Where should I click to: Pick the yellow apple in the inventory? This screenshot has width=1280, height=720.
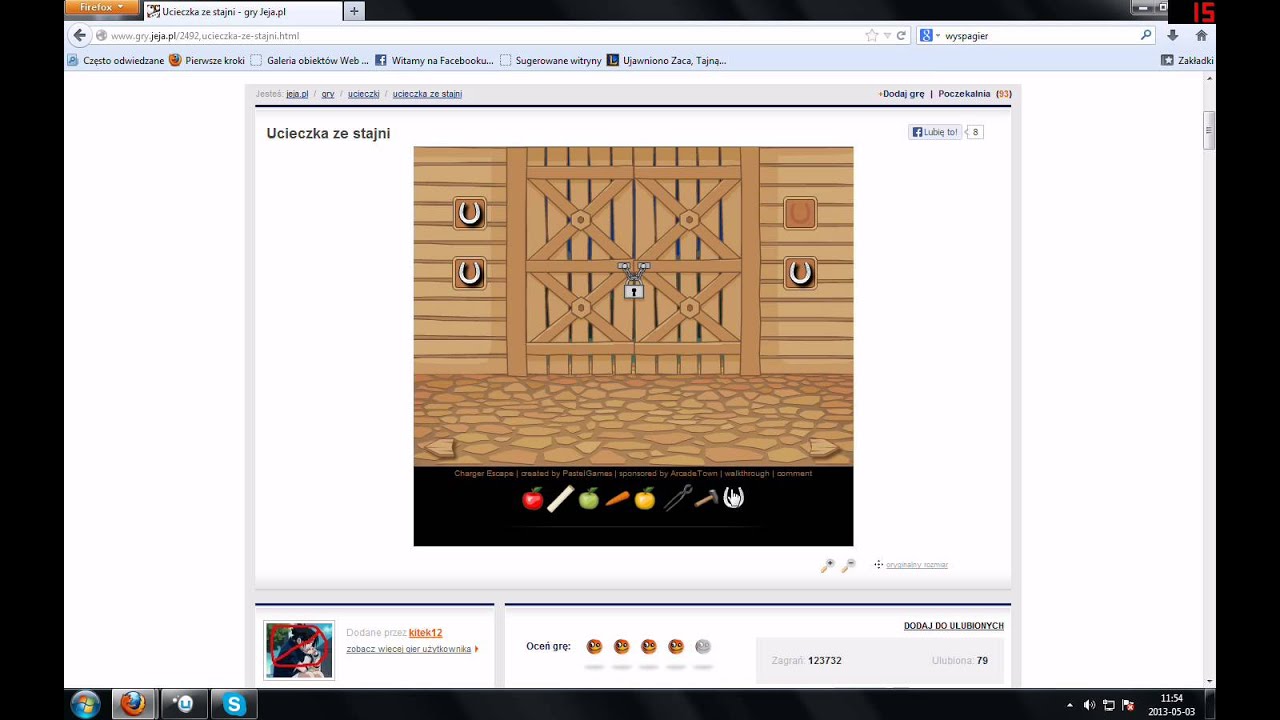[645, 498]
